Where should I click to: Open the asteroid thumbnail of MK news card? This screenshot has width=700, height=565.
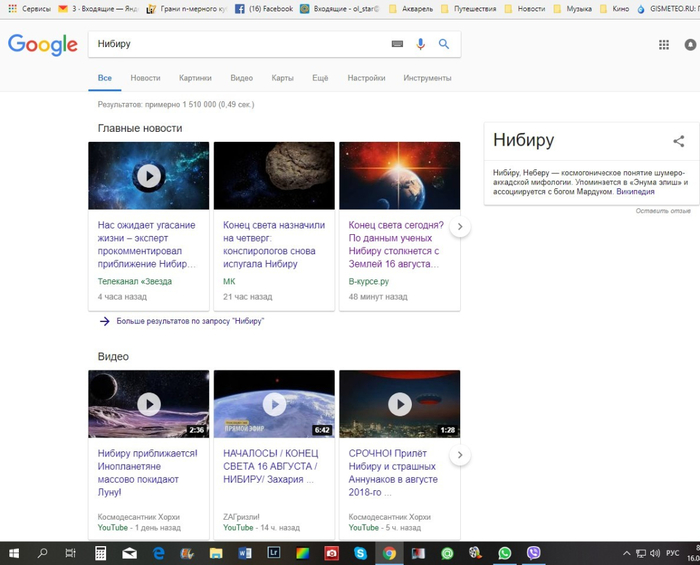(x=274, y=176)
